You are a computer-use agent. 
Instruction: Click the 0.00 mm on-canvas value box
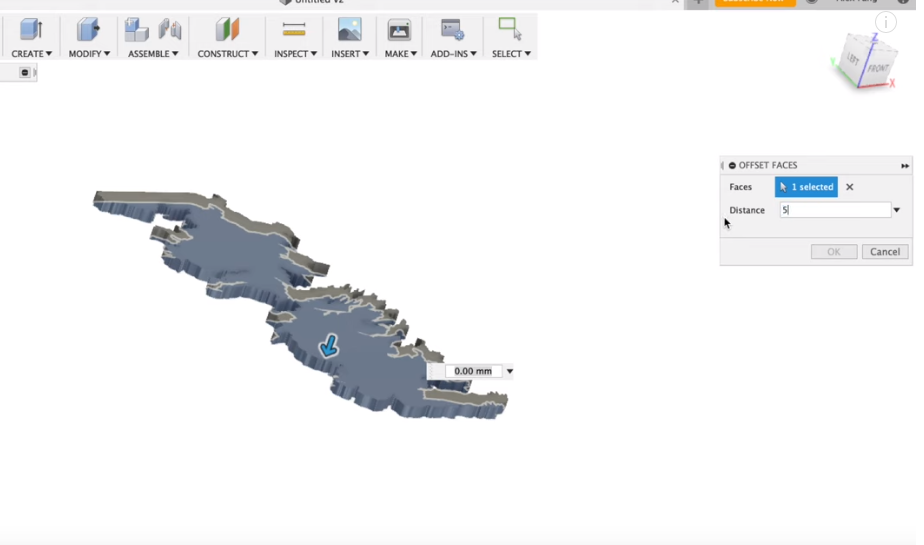(x=473, y=371)
